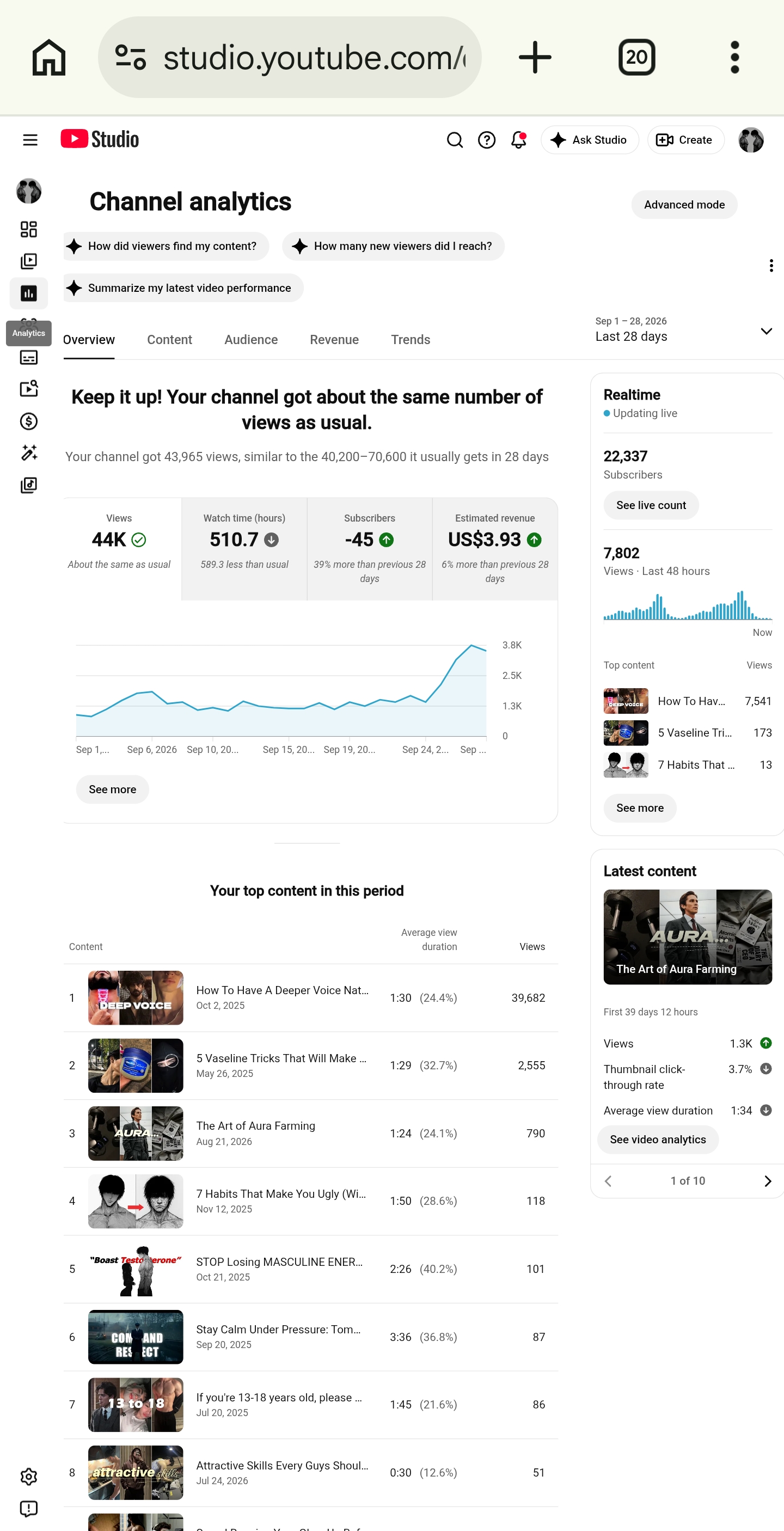Open channel profile avatar in sidebar

(x=28, y=192)
